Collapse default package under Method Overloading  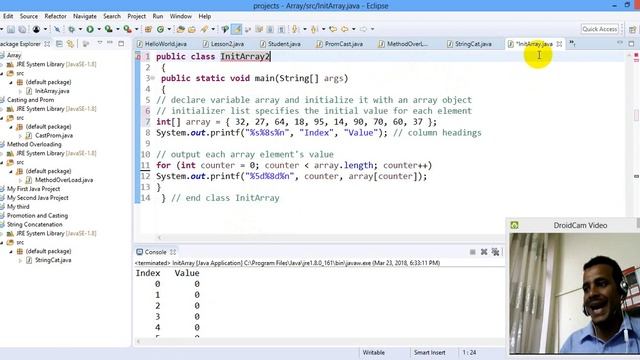tap(11, 171)
